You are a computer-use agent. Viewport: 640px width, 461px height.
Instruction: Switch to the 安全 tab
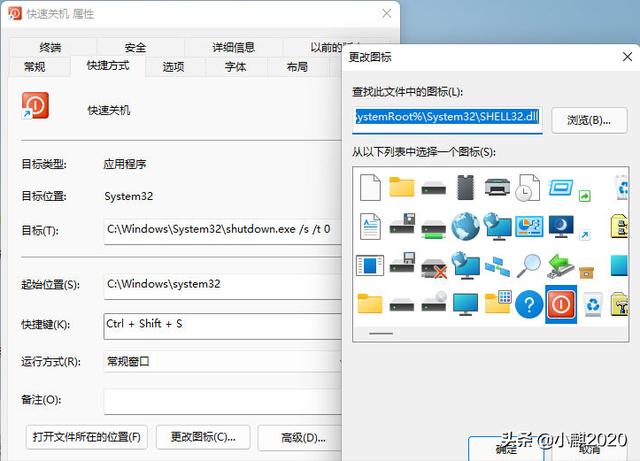coord(135,47)
